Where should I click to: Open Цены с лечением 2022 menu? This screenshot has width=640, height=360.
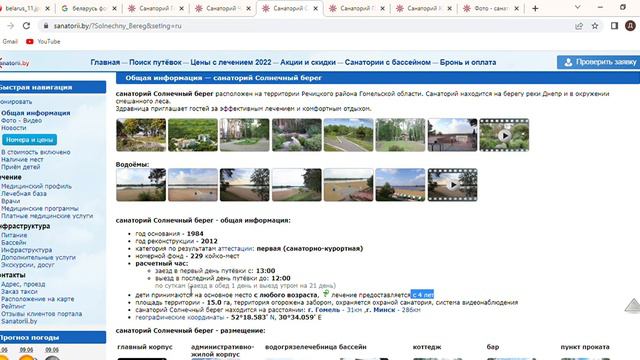pyautogui.click(x=231, y=62)
